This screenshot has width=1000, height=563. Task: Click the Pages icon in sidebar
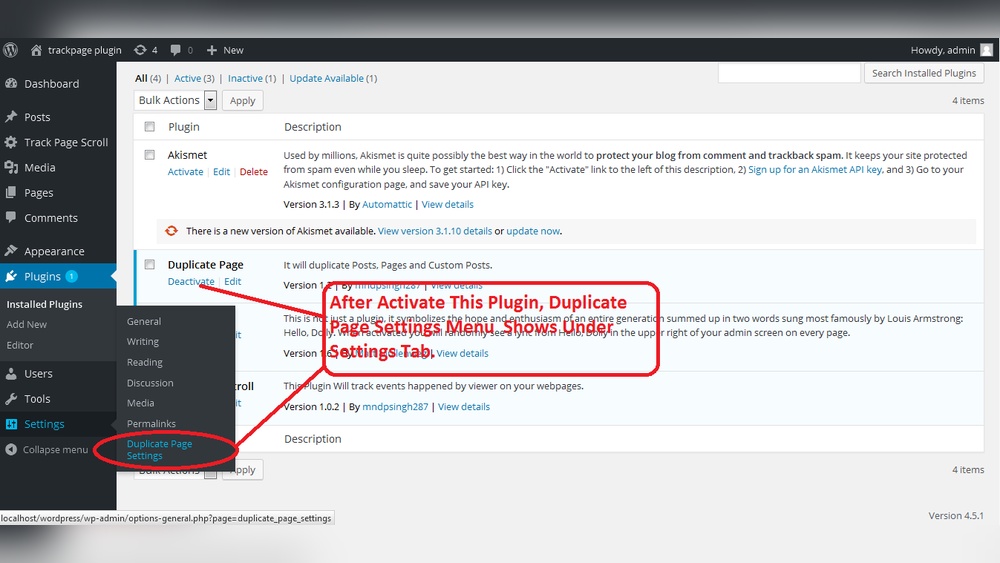(x=11, y=193)
